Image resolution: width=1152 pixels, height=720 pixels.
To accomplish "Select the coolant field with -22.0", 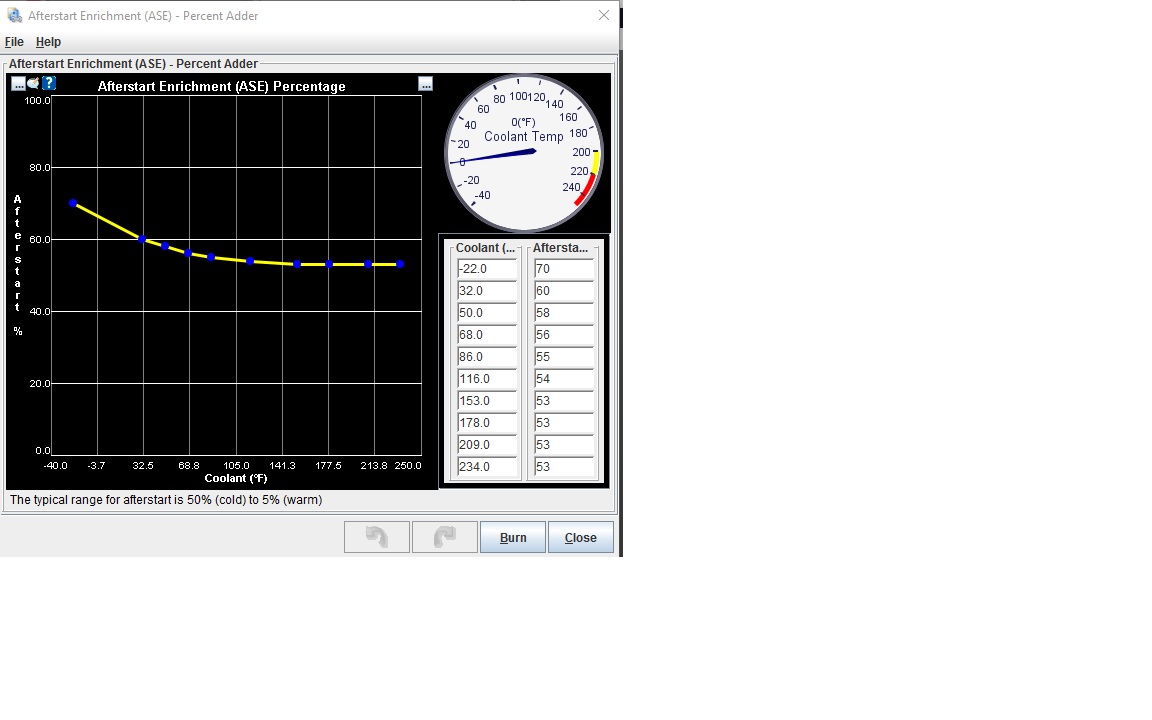I will [x=487, y=269].
